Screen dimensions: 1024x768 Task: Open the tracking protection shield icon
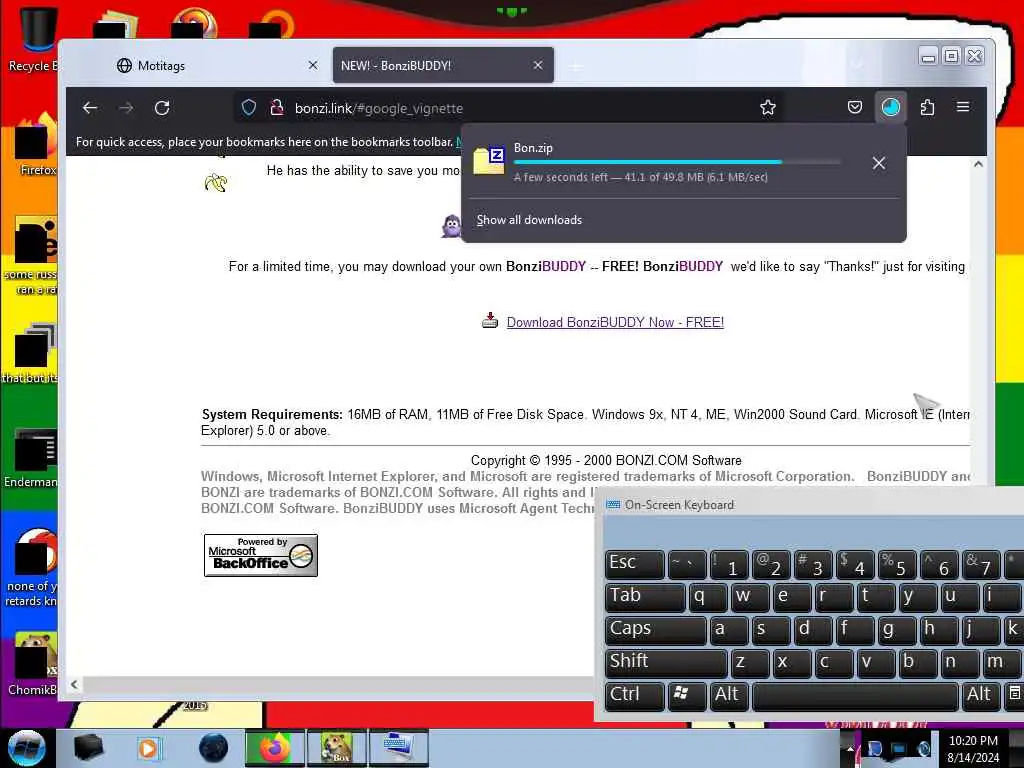pos(249,108)
